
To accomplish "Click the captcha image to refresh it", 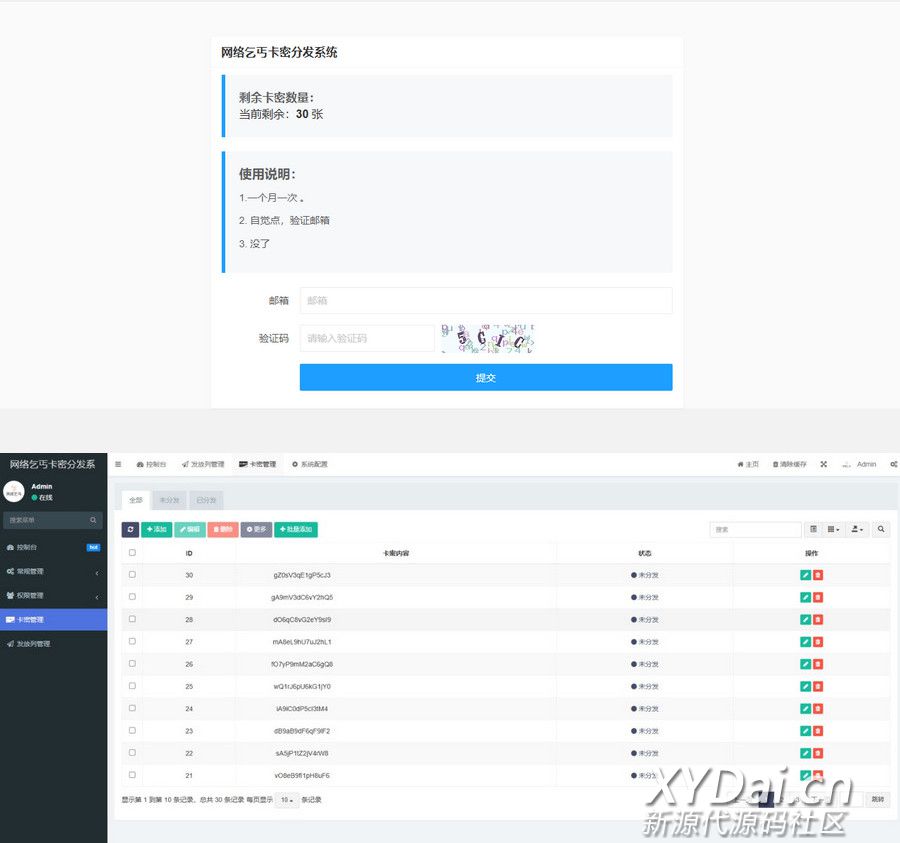I will pos(488,338).
